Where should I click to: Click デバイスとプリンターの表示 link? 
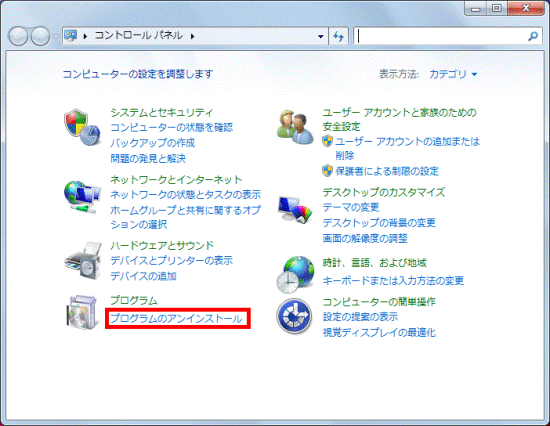tap(172, 260)
